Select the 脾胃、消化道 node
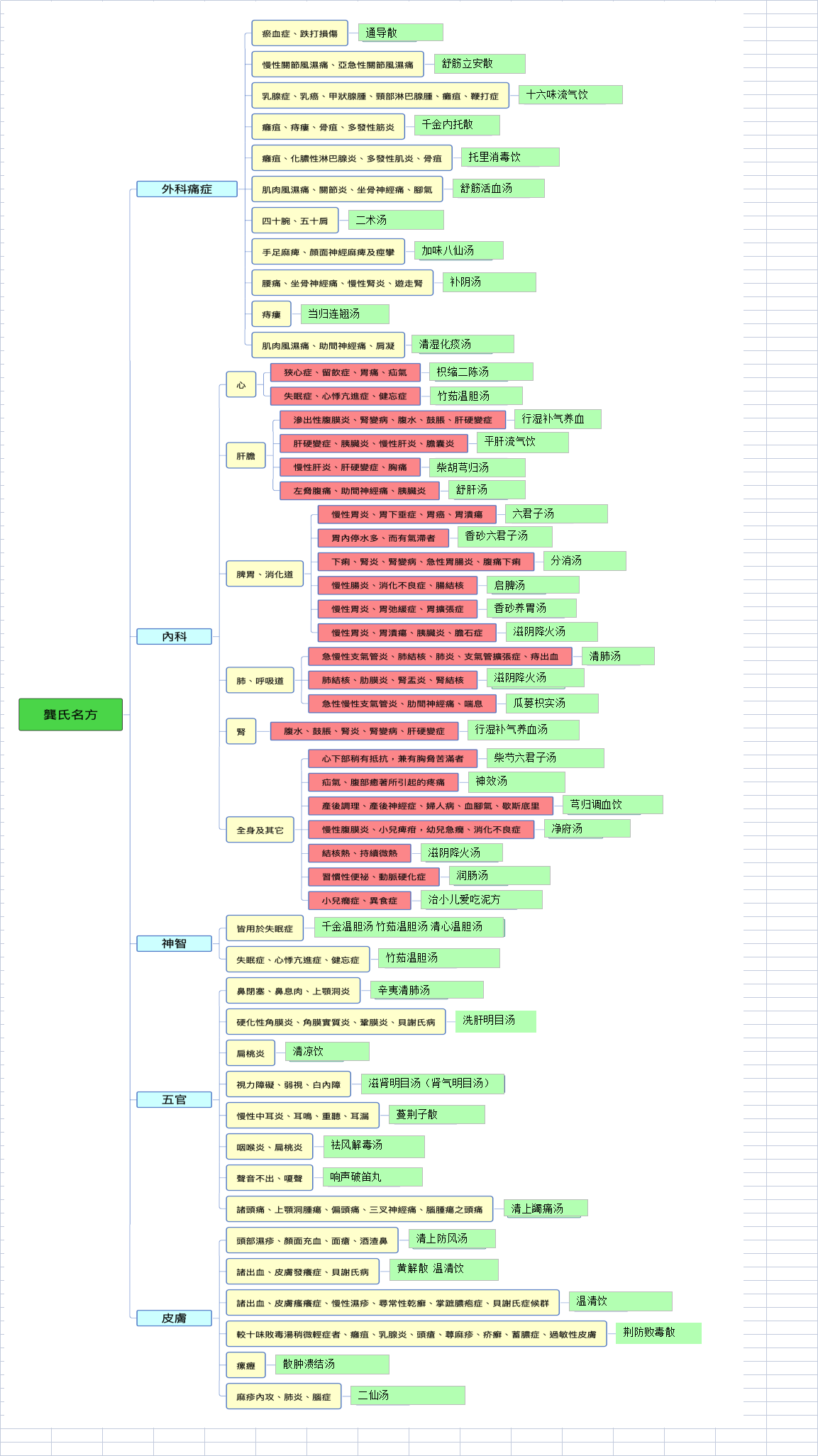 point(265,574)
